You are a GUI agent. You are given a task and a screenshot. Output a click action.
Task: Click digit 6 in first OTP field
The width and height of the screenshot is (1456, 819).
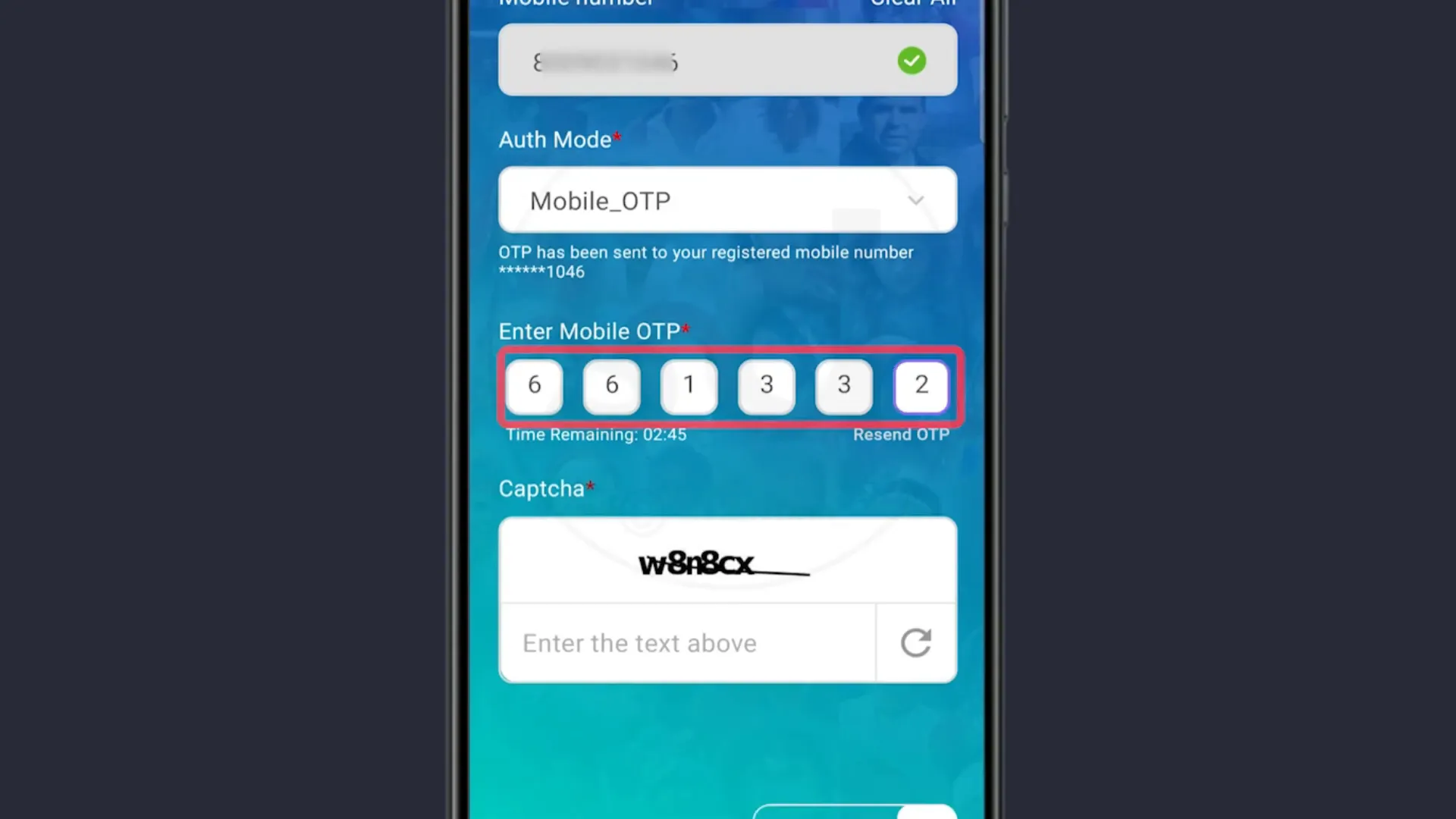click(x=534, y=385)
